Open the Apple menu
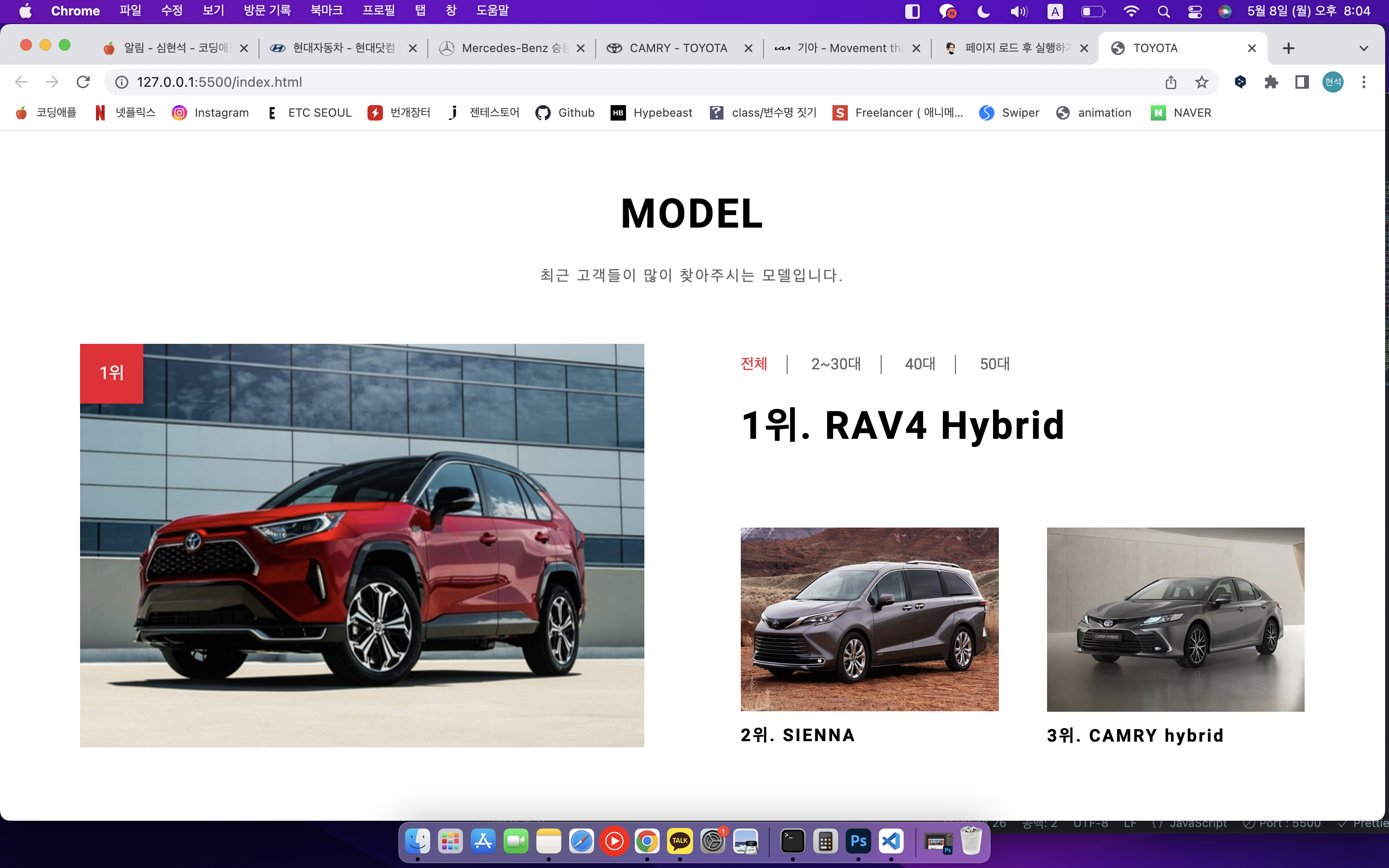 click(x=25, y=11)
